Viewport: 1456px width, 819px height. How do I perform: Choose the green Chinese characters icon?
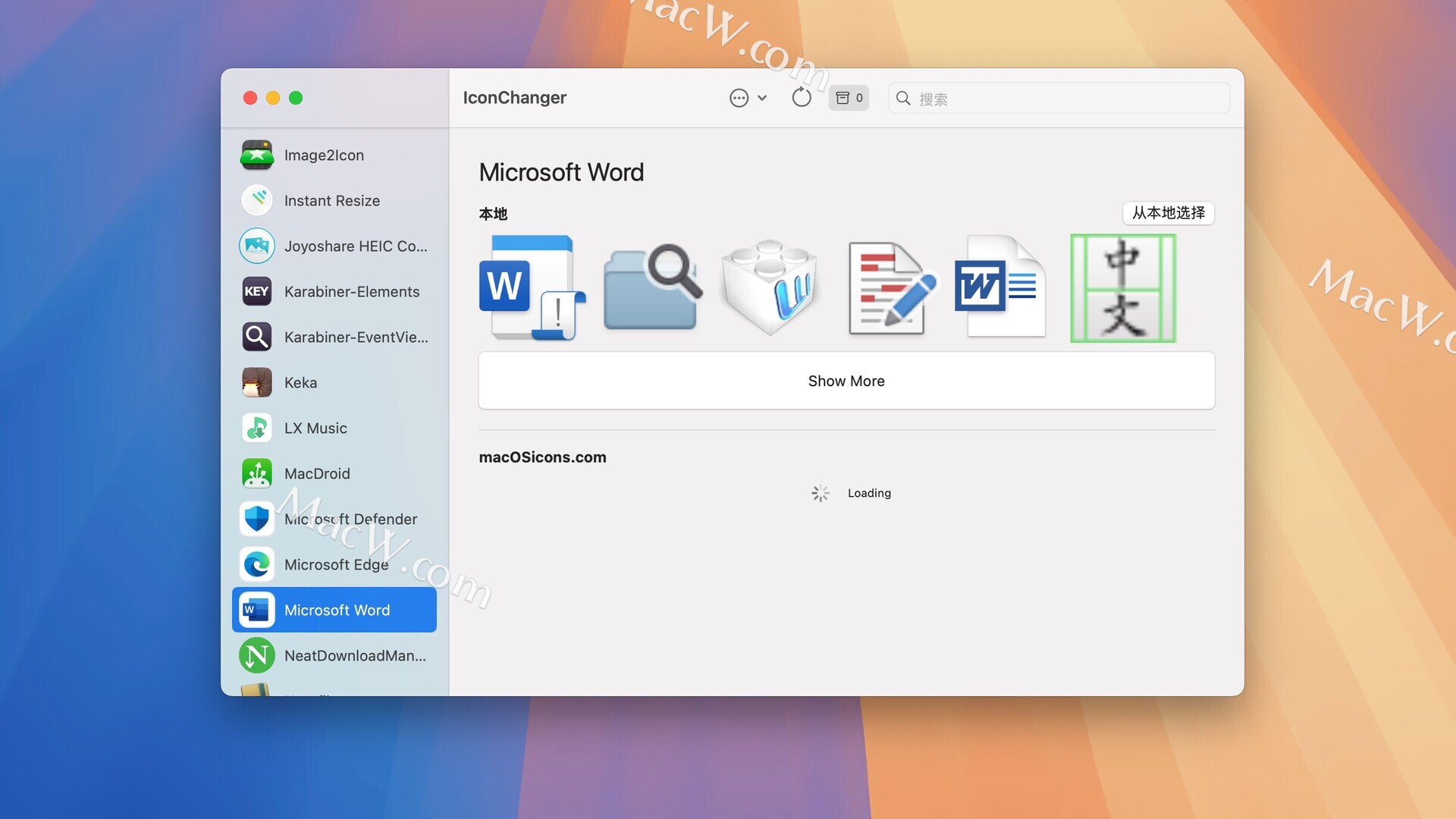[x=1123, y=288]
